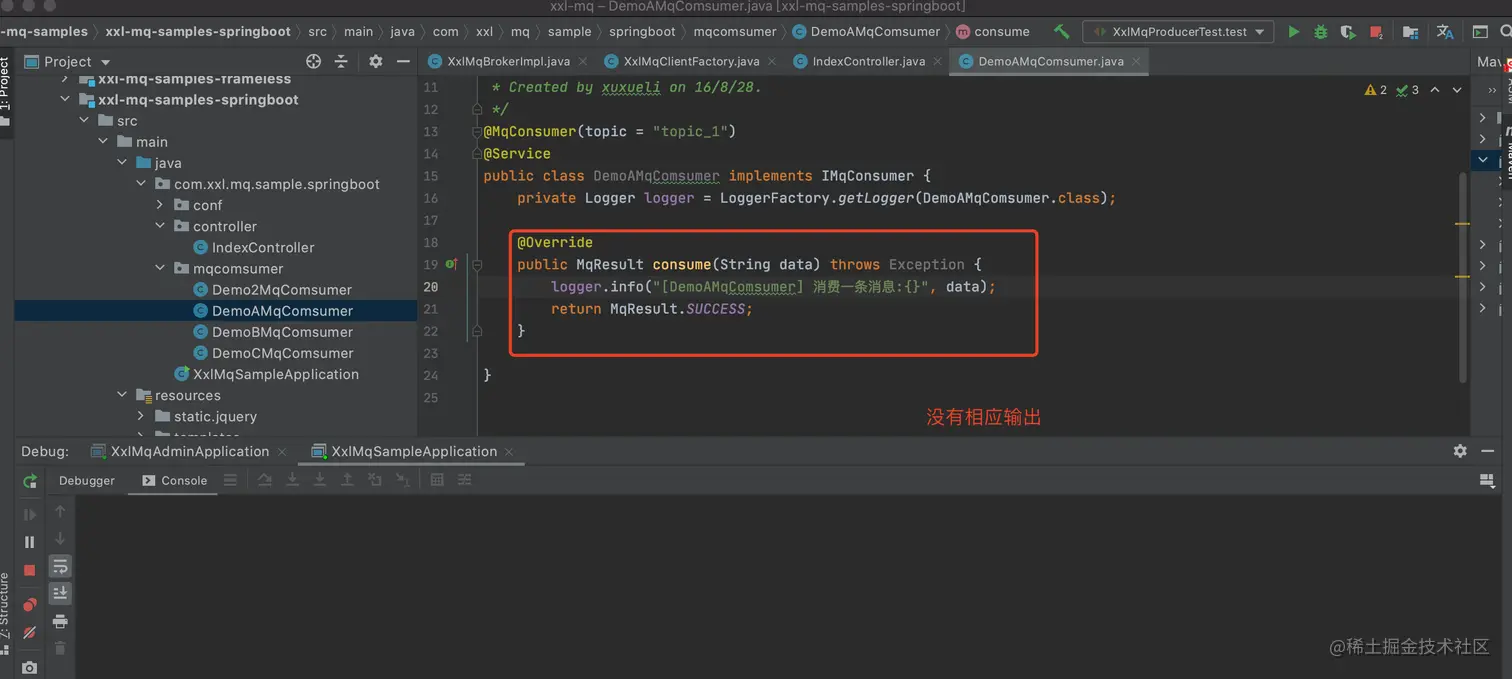Click Step Out in the debugger toolbar

(x=347, y=480)
